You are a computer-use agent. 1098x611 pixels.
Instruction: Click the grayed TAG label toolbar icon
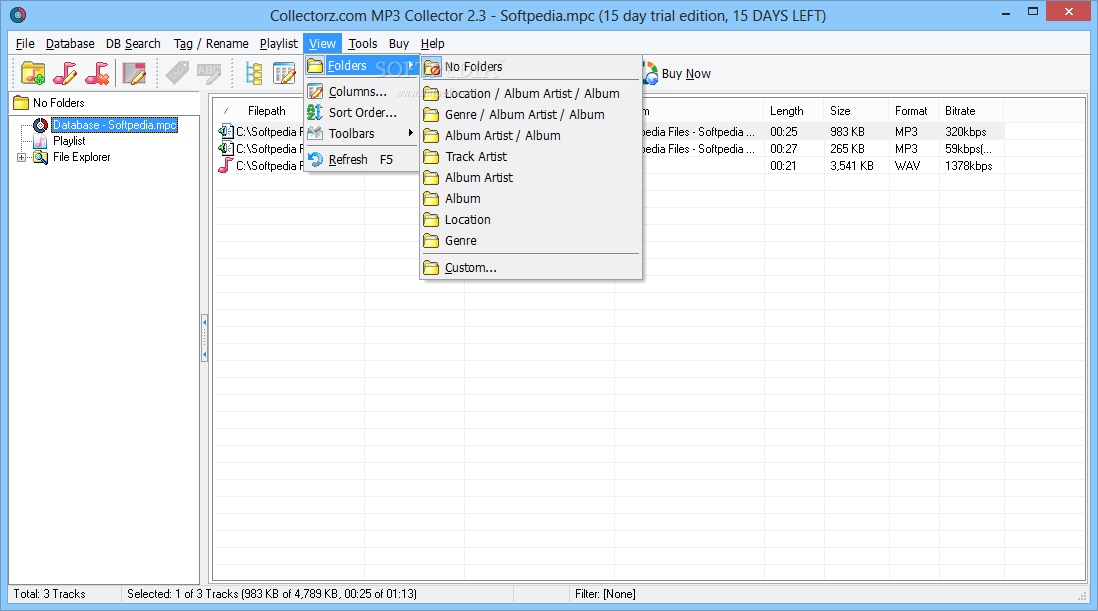(177, 73)
